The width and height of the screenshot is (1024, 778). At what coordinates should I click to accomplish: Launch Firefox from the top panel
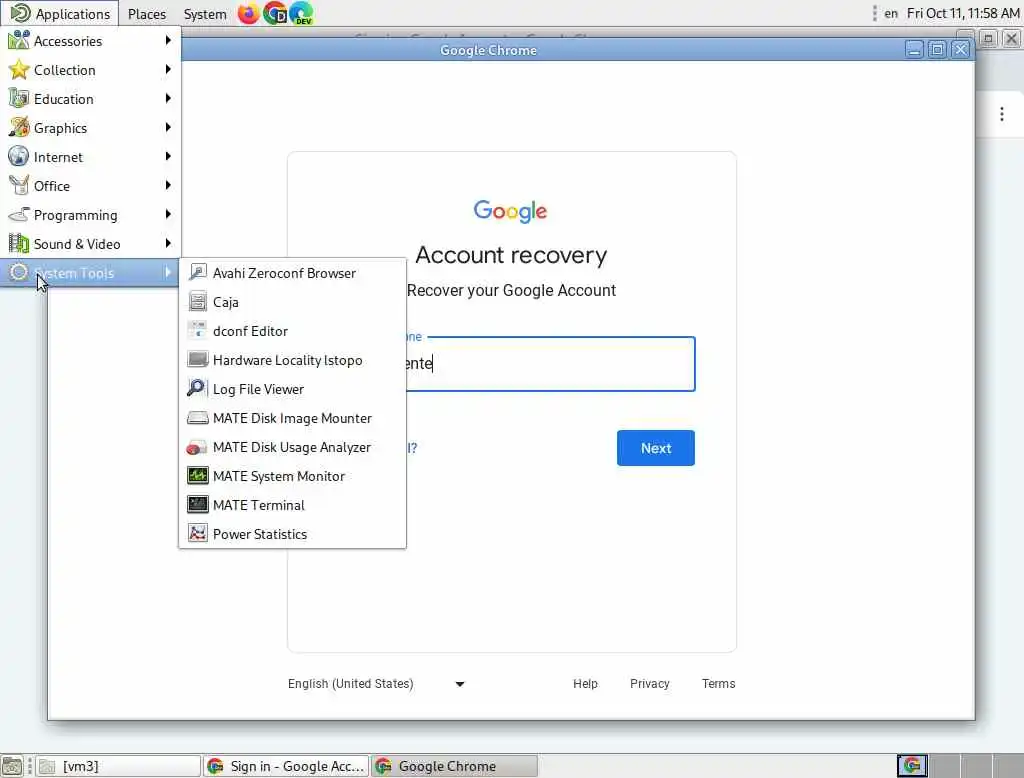(248, 13)
